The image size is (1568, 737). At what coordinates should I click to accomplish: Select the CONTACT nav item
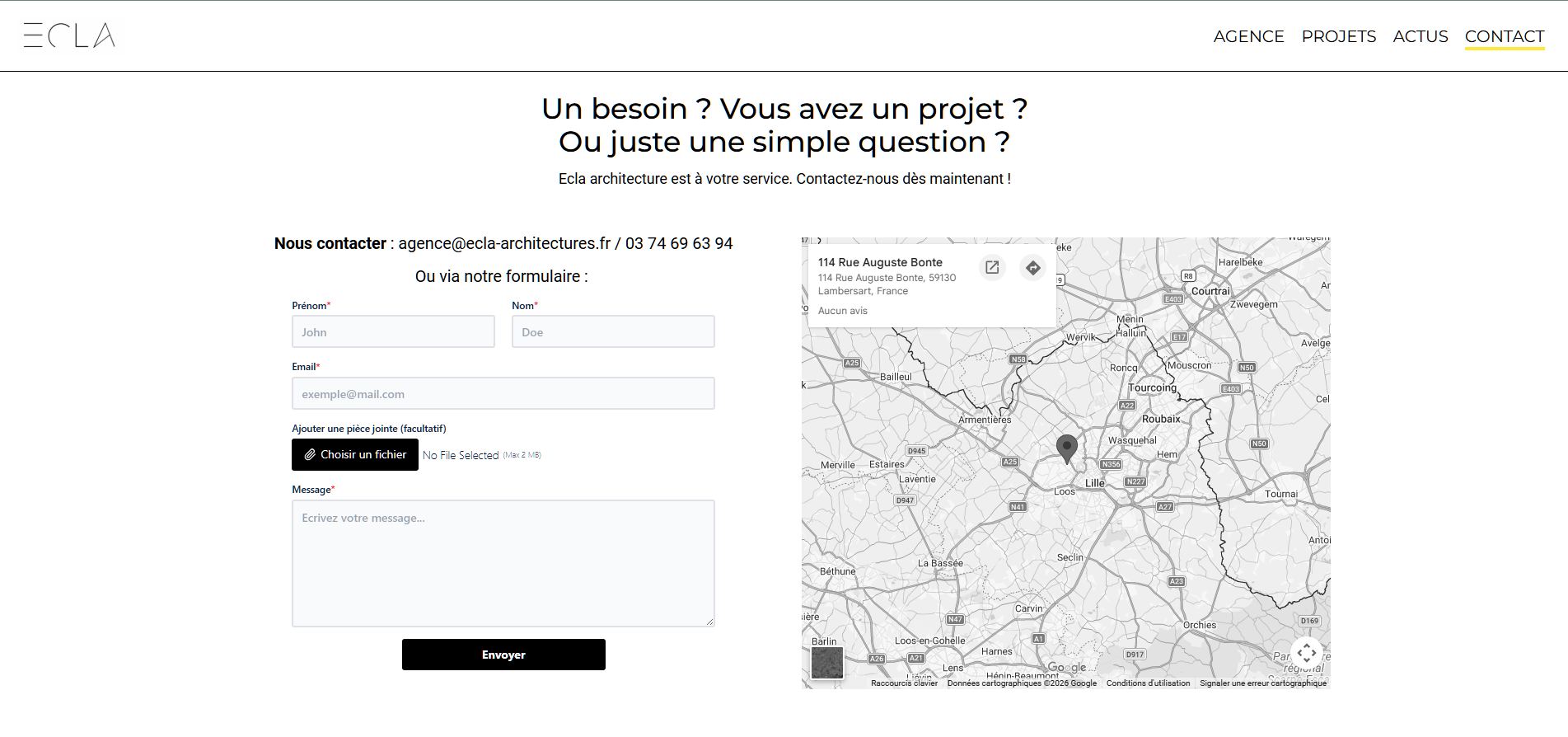1504,36
